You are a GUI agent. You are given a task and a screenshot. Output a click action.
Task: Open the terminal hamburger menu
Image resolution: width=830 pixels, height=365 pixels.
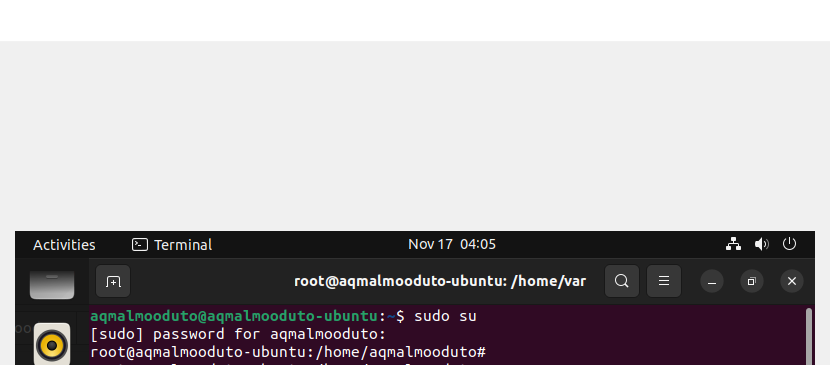click(x=664, y=281)
